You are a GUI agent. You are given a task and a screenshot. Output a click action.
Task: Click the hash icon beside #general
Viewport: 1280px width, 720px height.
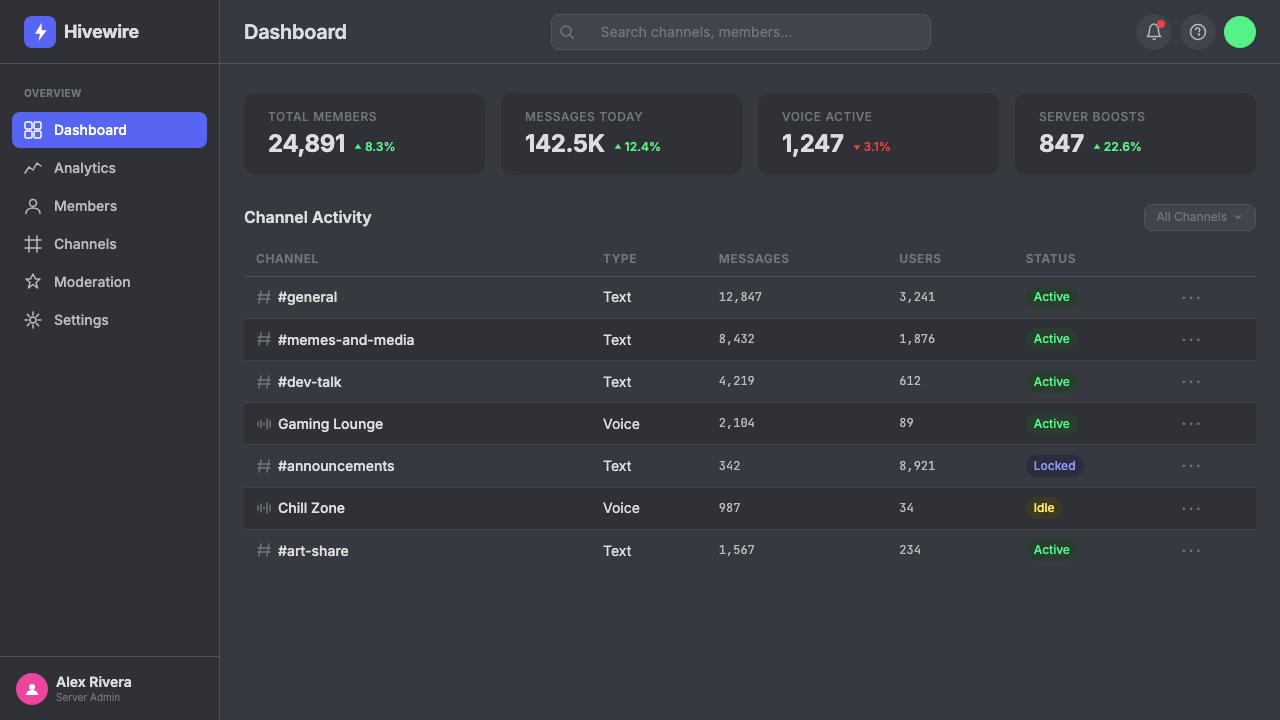pyautogui.click(x=264, y=297)
